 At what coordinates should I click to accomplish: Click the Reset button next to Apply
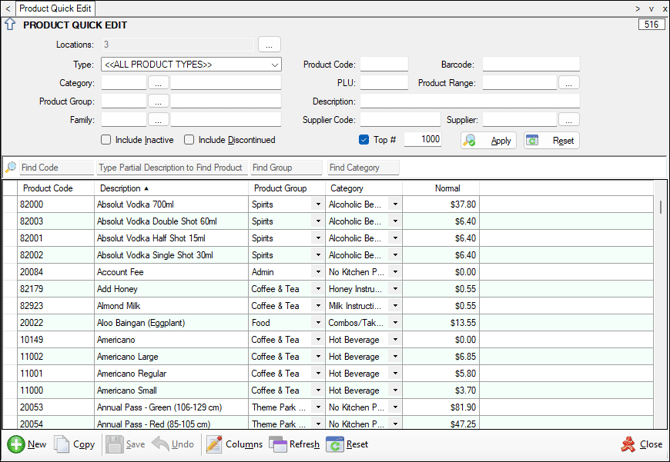pos(552,140)
